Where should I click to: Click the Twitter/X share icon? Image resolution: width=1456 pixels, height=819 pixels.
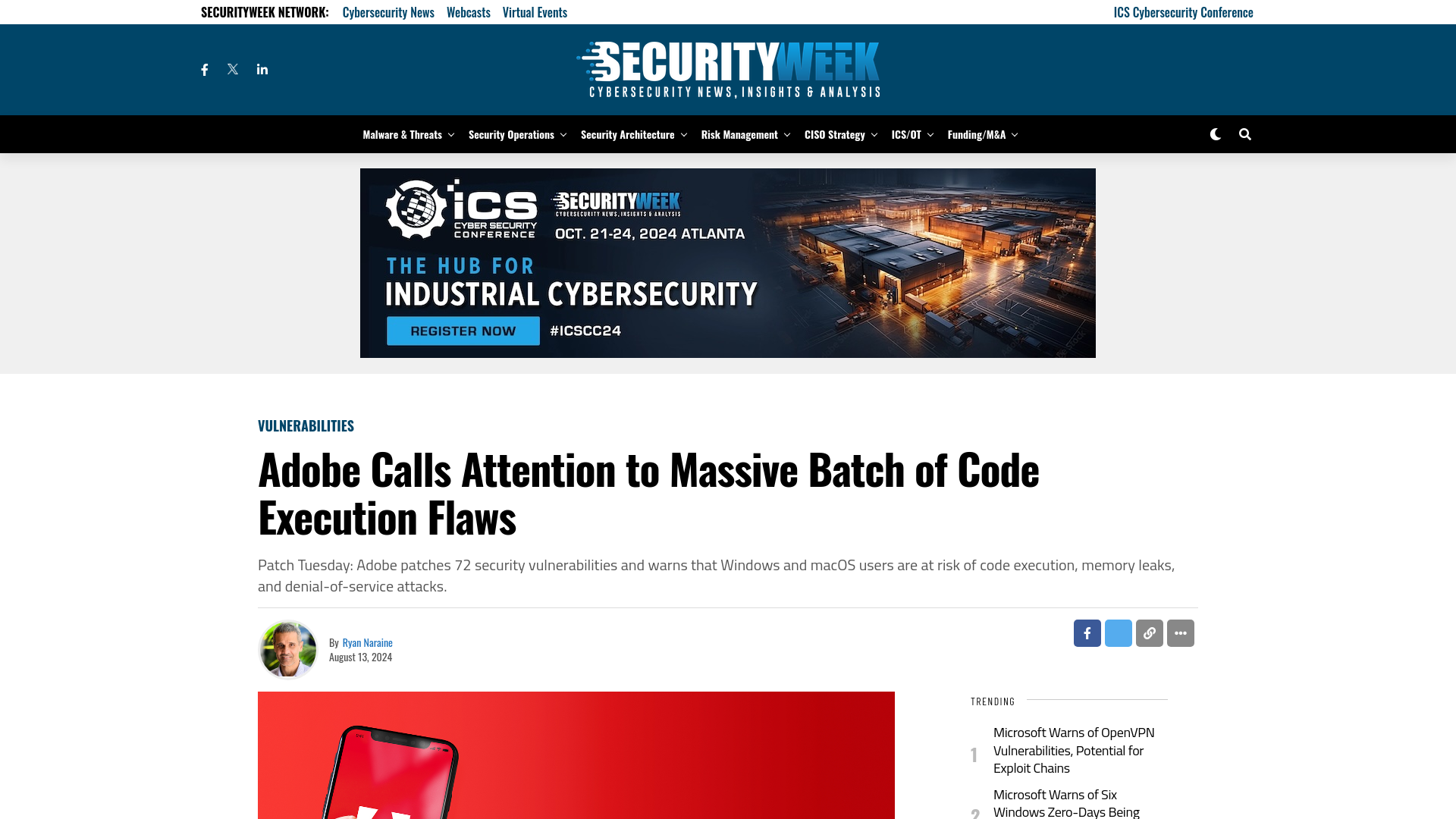click(1118, 633)
